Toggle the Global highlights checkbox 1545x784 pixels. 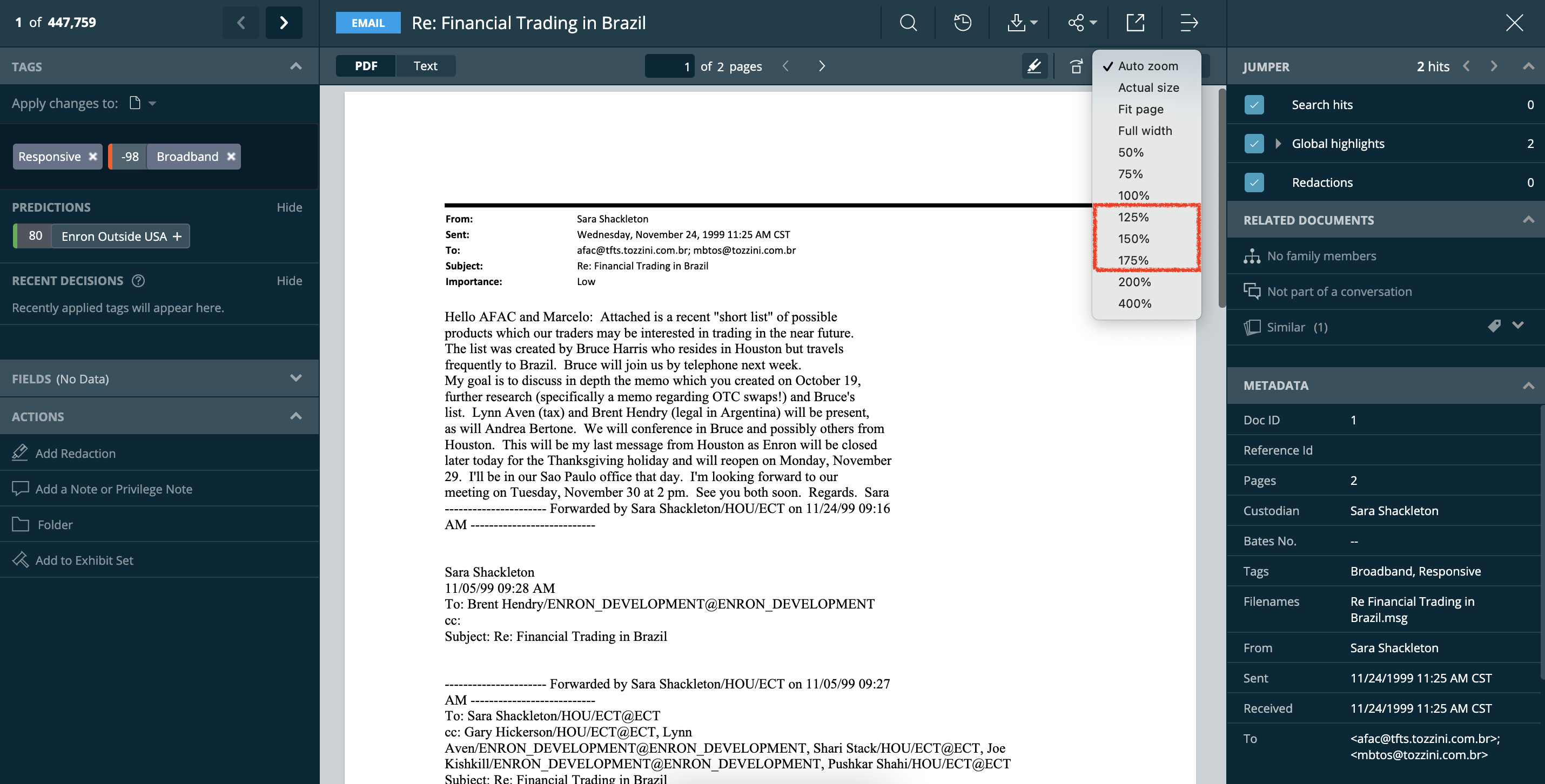(x=1253, y=143)
